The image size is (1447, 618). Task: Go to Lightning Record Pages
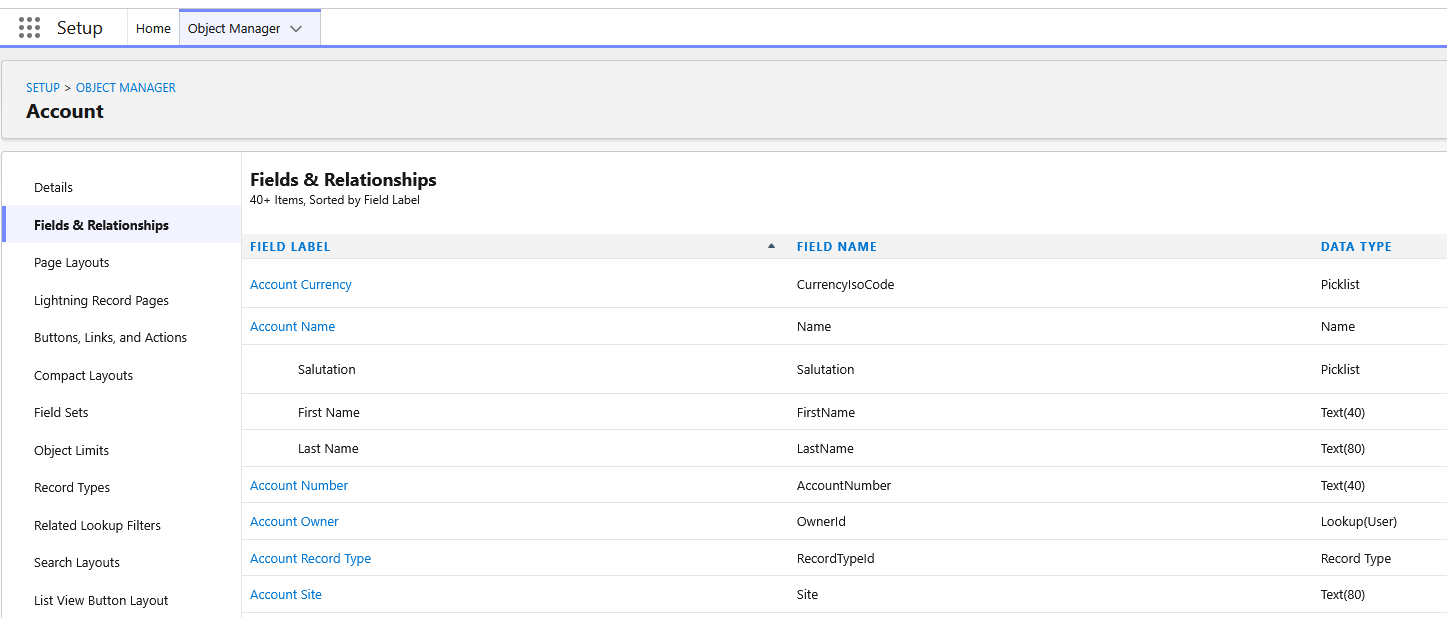click(101, 301)
